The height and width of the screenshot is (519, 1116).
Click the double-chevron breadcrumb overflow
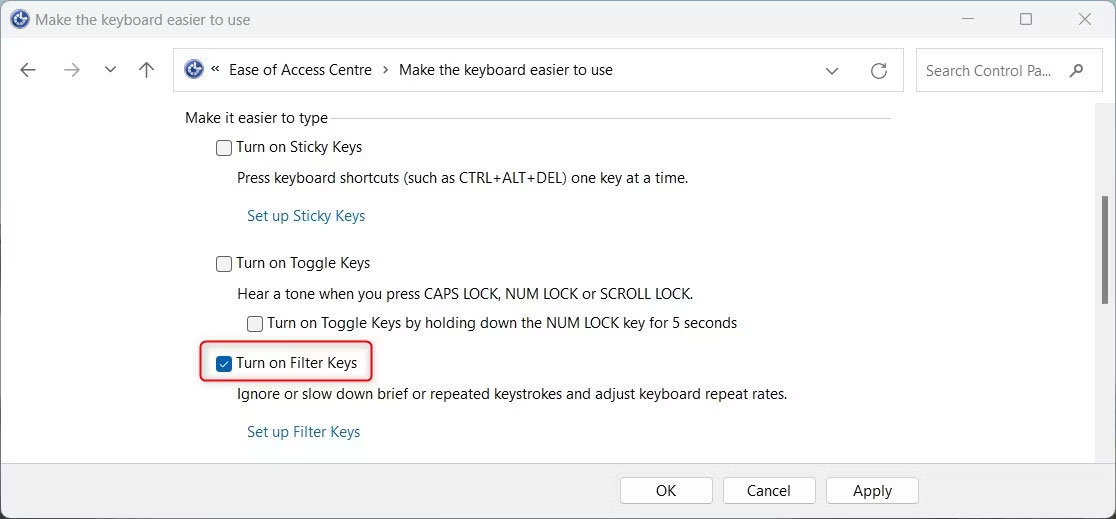point(216,69)
